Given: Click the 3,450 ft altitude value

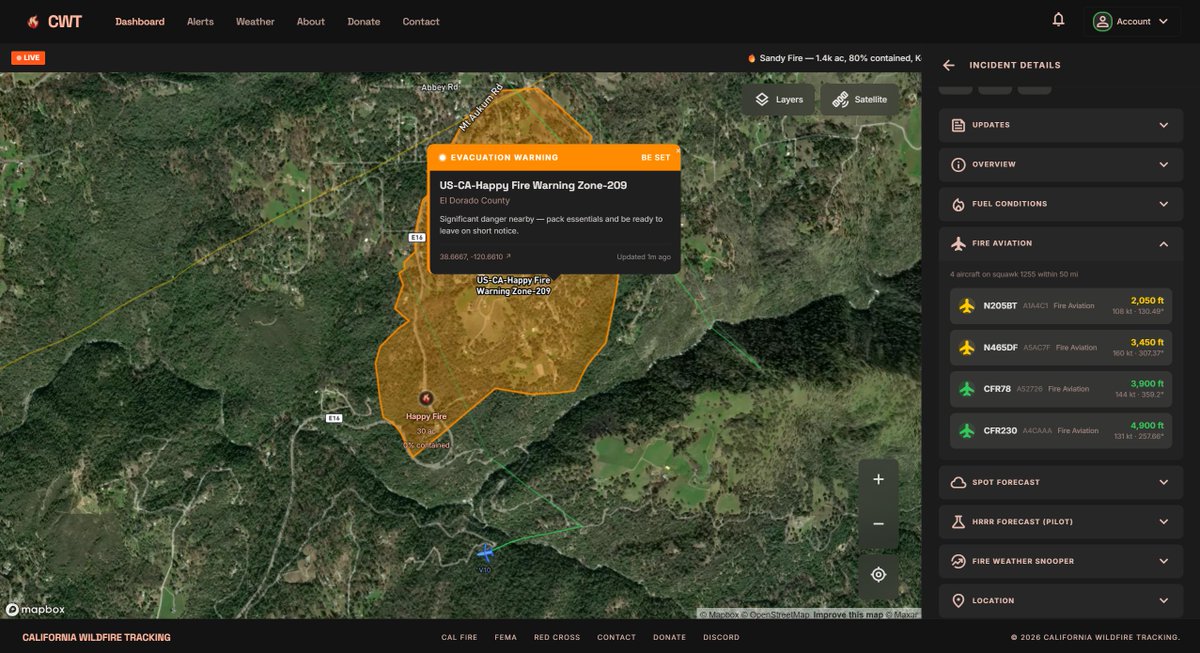Looking at the screenshot, I should click(x=1147, y=342).
